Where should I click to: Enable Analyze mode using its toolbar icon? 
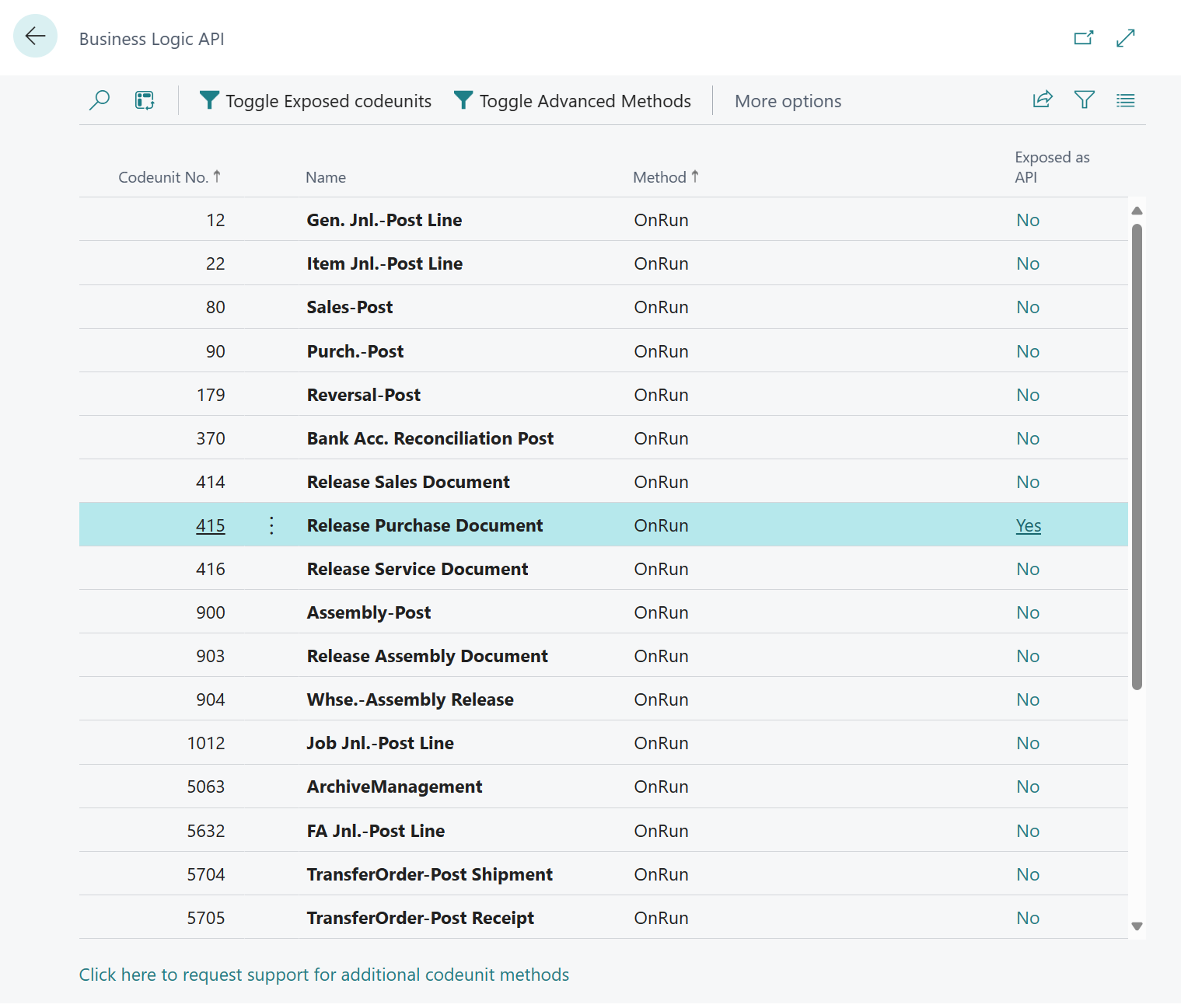pos(144,100)
